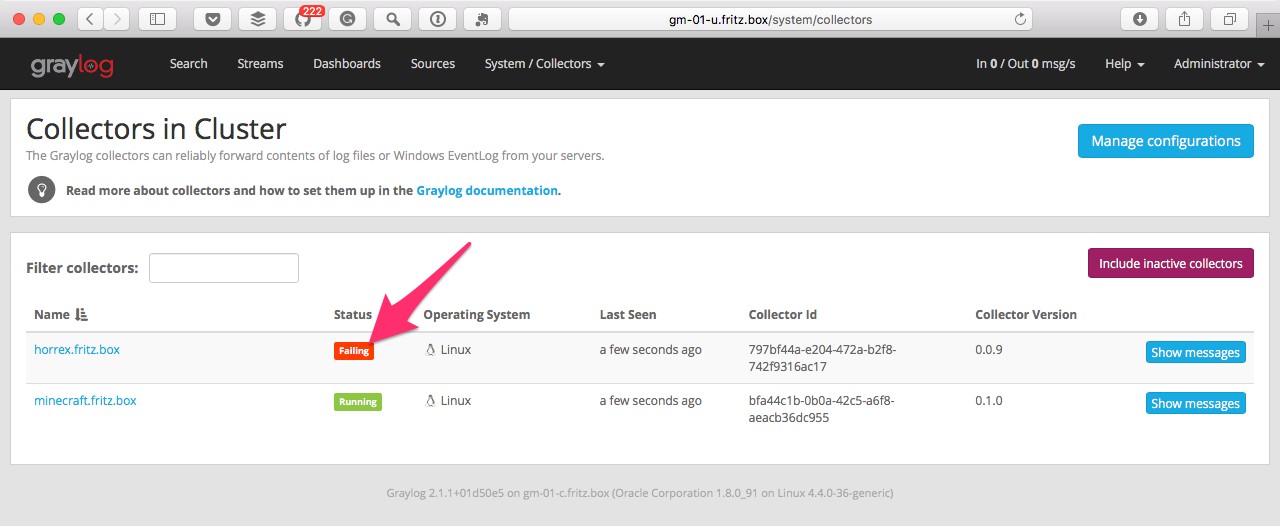Click the Manage configurations button
Screen dimensions: 1280x526
pyautogui.click(x=1165, y=141)
